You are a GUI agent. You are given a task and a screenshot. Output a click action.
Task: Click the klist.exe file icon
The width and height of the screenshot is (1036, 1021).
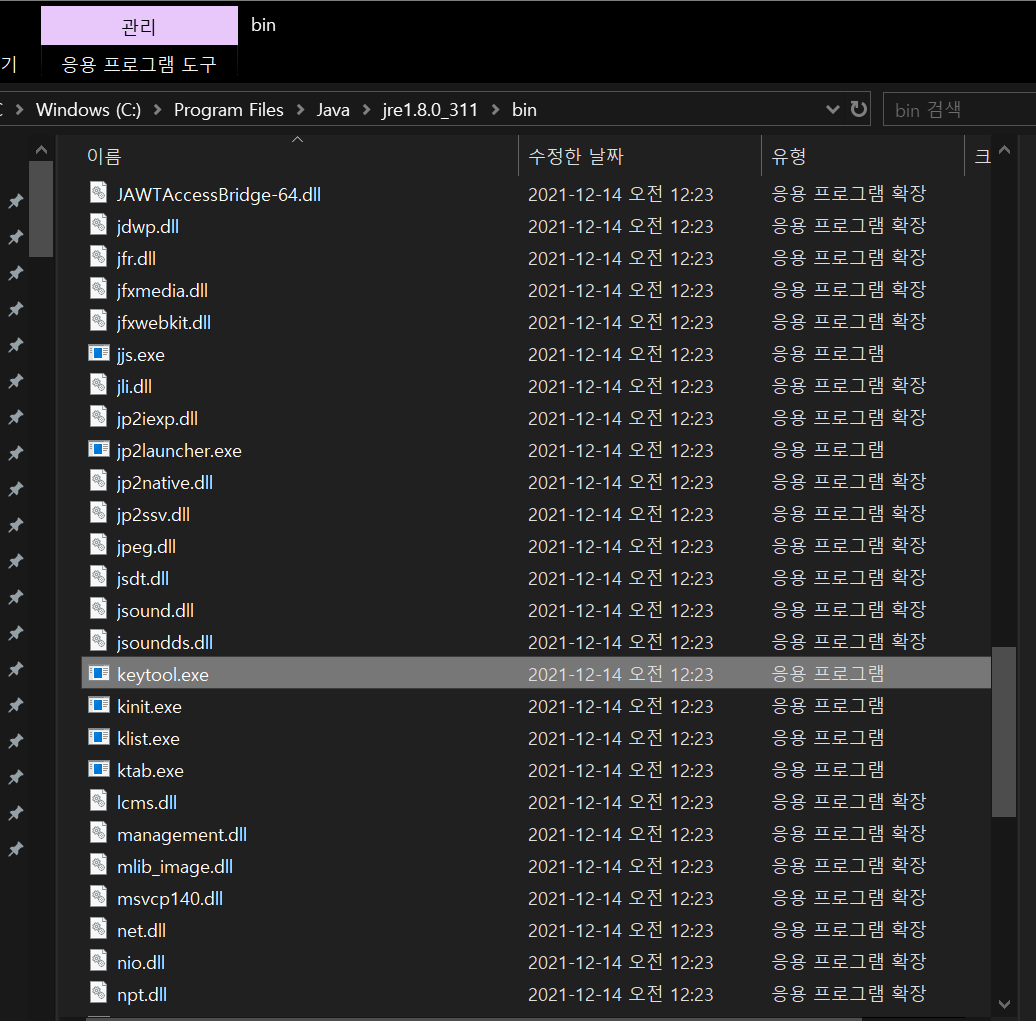click(x=98, y=738)
